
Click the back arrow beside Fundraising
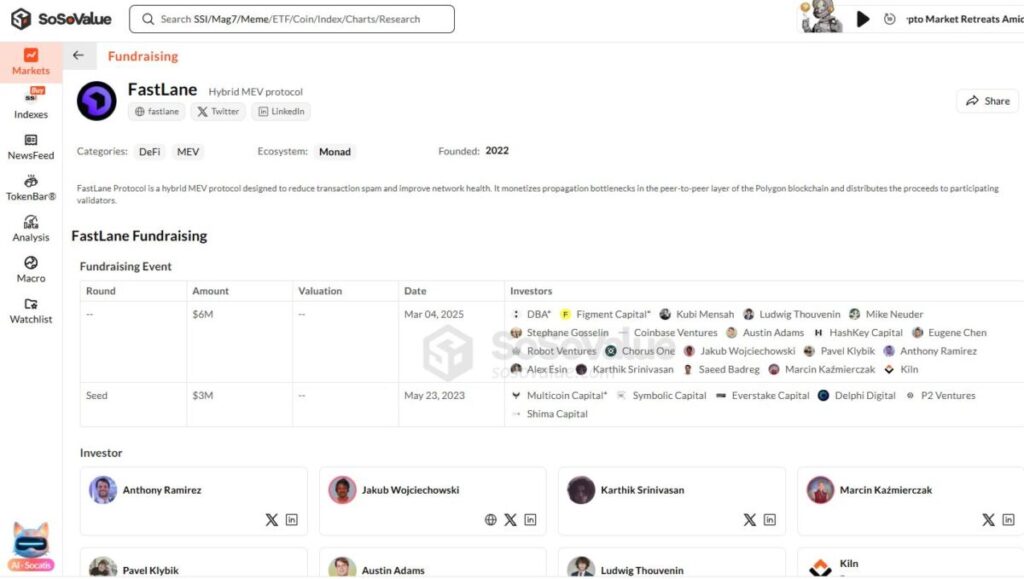click(78, 55)
